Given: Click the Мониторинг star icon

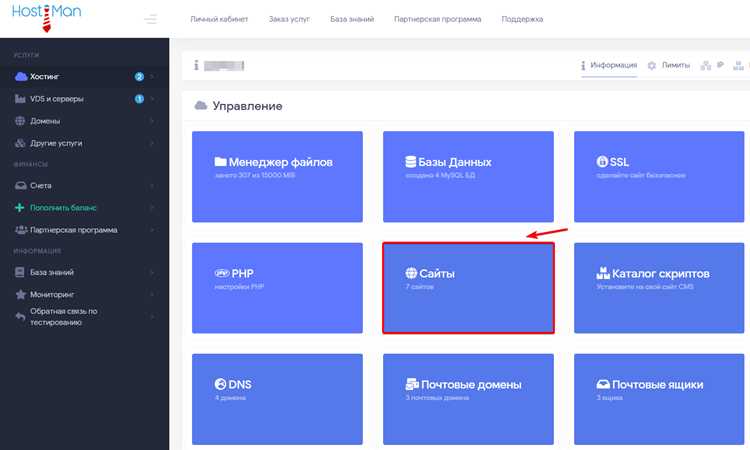Looking at the screenshot, I should click(20, 295).
